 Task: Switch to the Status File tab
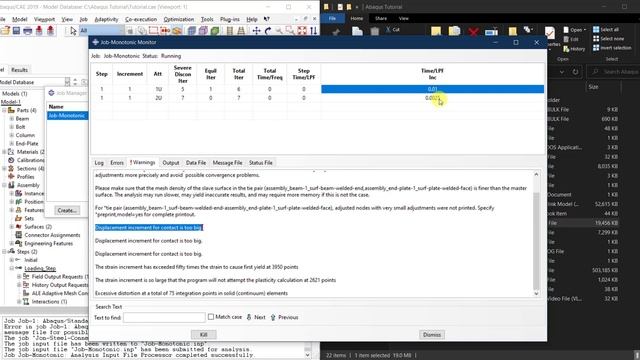point(261,162)
